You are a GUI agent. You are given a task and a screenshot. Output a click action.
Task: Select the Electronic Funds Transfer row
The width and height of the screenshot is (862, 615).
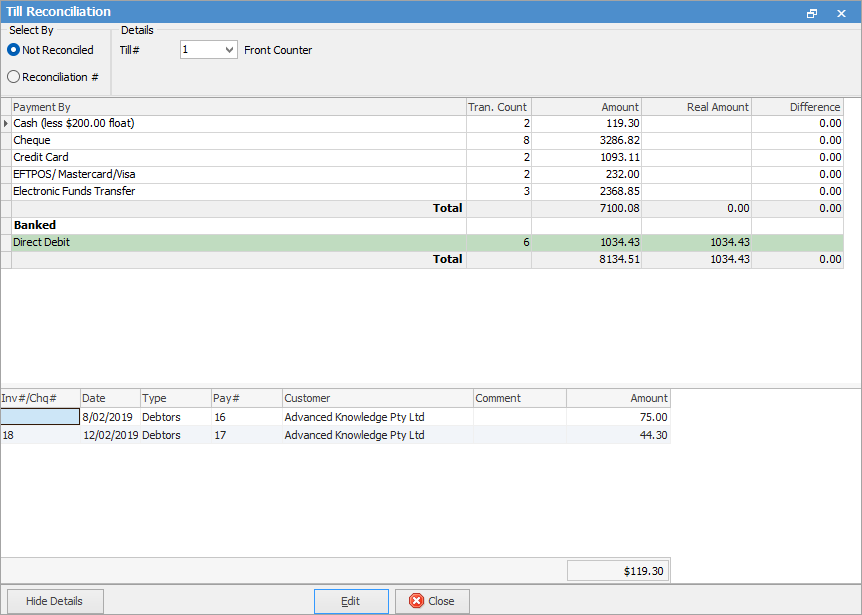point(238,192)
